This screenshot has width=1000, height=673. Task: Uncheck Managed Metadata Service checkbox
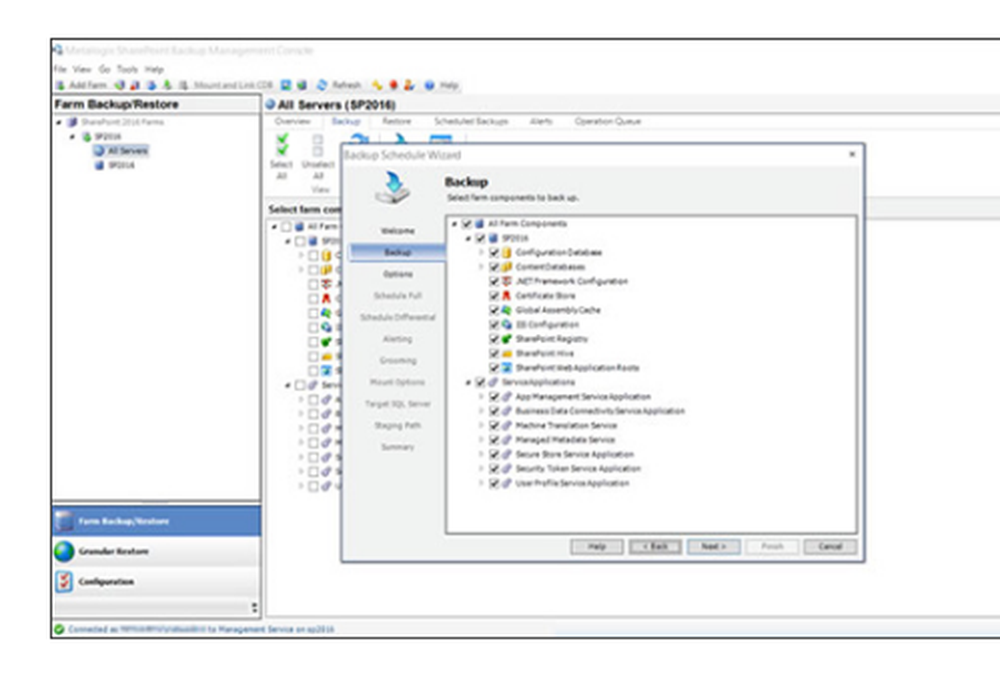click(x=494, y=440)
